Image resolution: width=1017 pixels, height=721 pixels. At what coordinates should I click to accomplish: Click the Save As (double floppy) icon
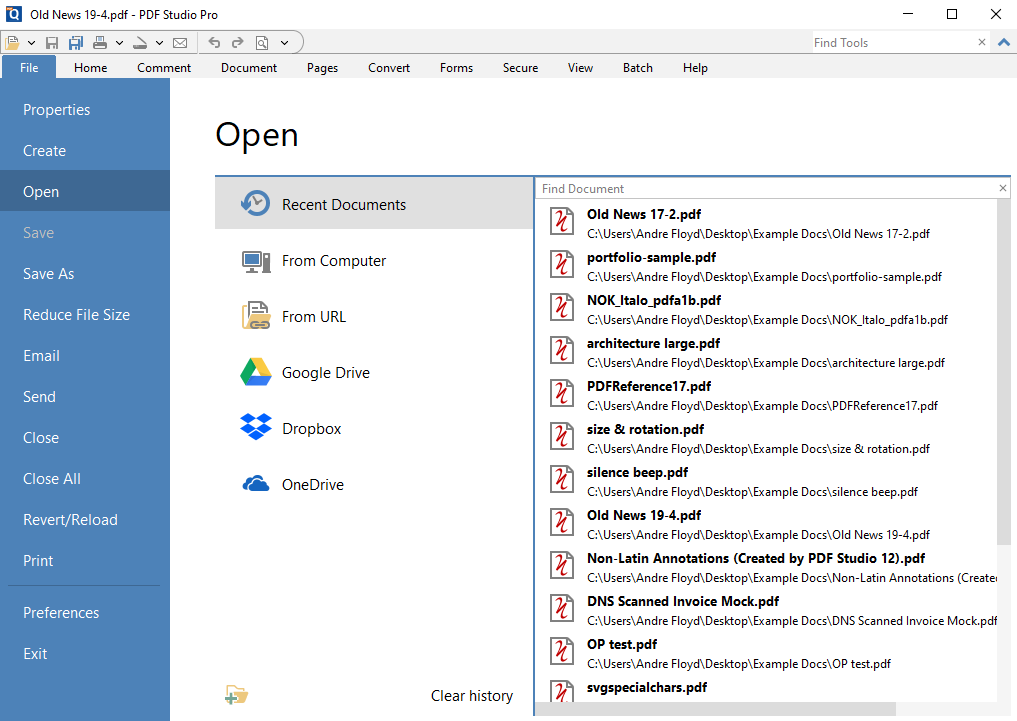pyautogui.click(x=76, y=43)
